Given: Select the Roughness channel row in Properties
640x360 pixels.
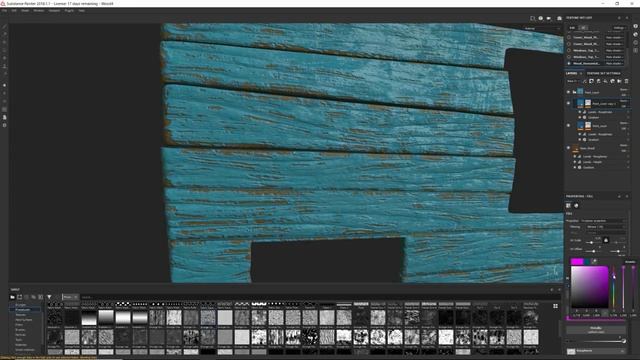Looking at the screenshot, I should [596, 351].
